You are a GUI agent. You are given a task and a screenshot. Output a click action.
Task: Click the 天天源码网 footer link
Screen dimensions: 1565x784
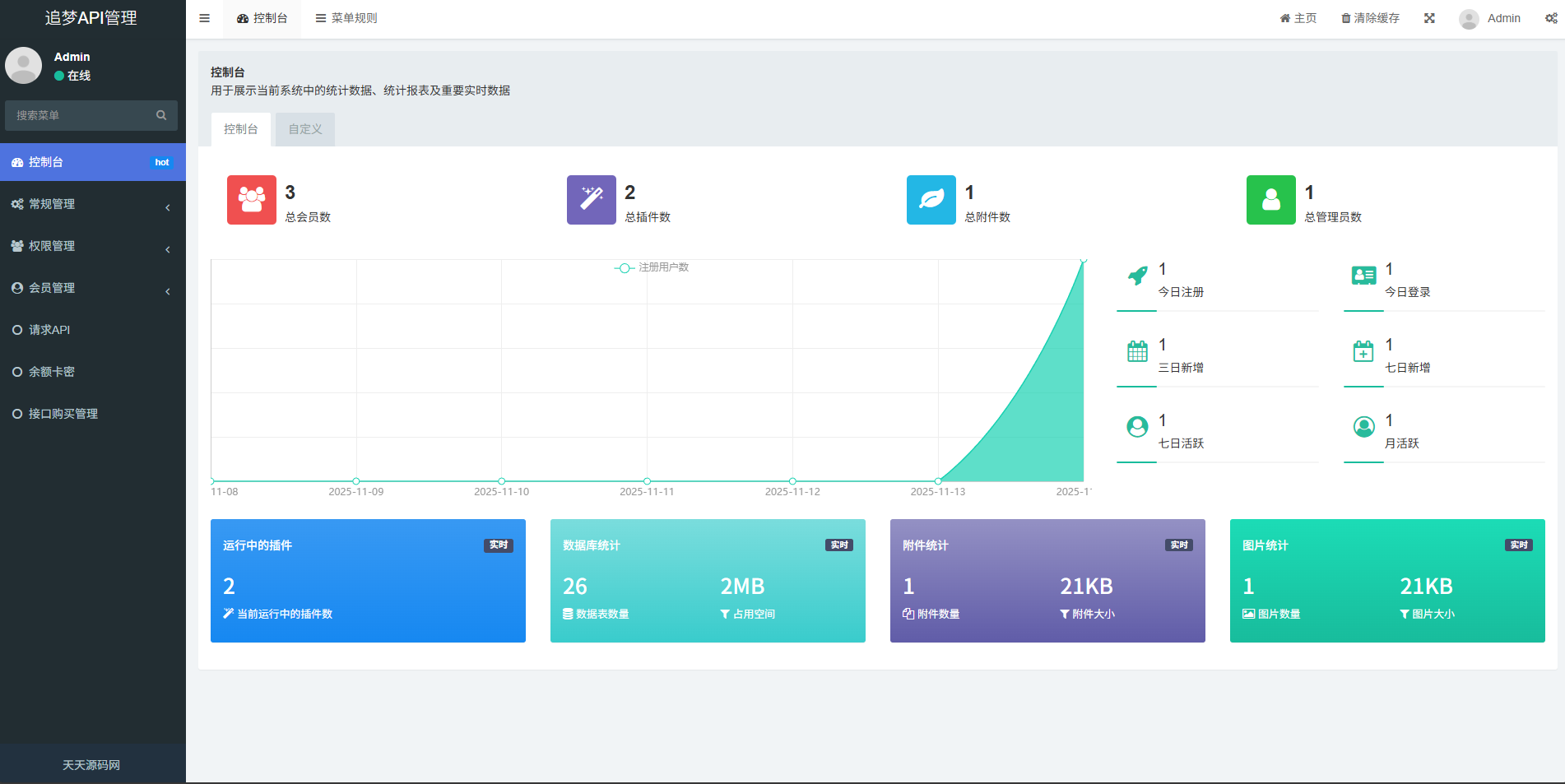[91, 764]
